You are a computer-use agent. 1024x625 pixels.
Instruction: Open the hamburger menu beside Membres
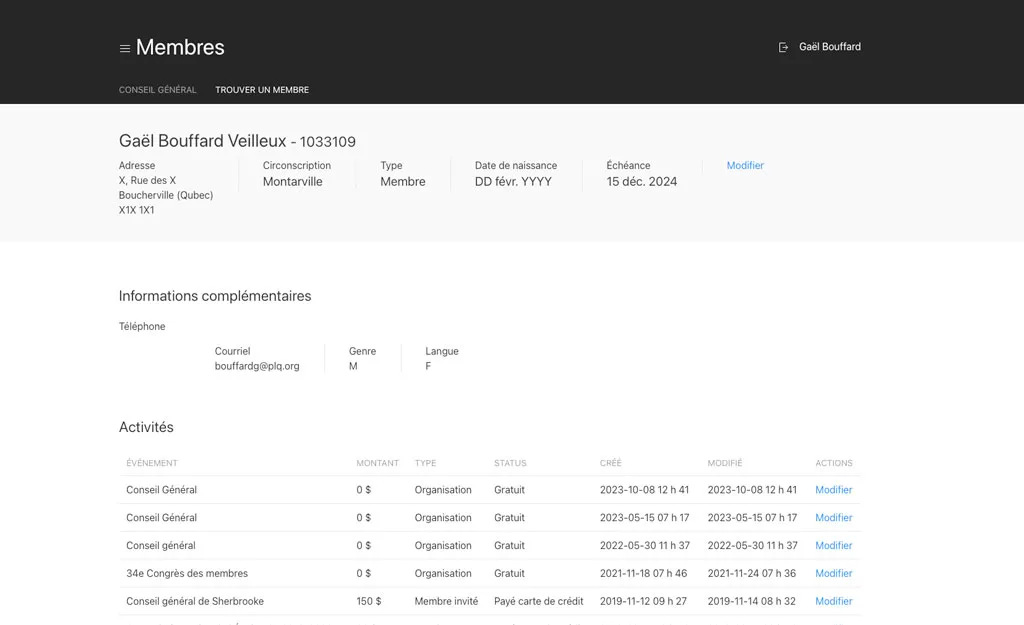click(125, 48)
